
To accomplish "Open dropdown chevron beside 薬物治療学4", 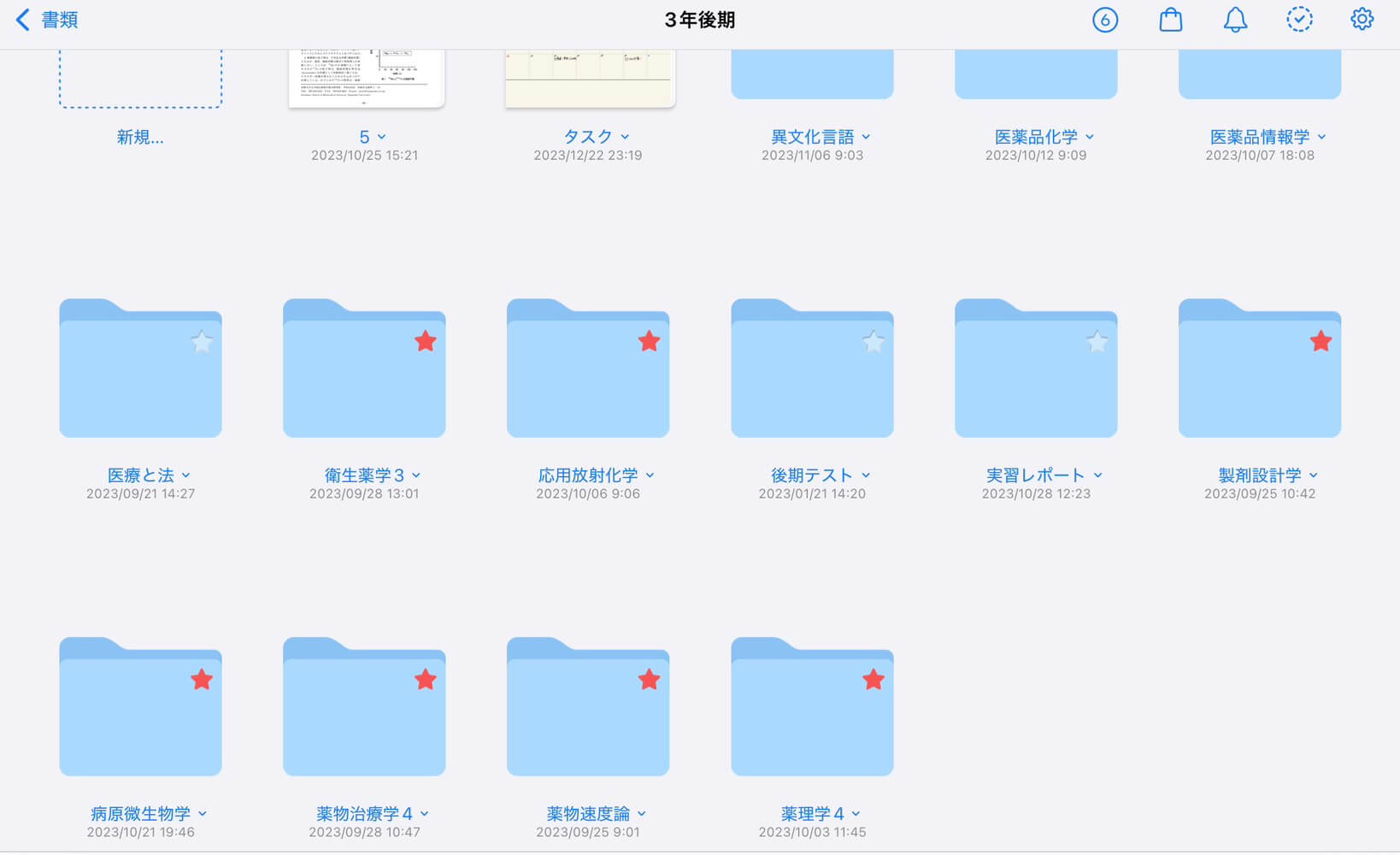I will (425, 814).
